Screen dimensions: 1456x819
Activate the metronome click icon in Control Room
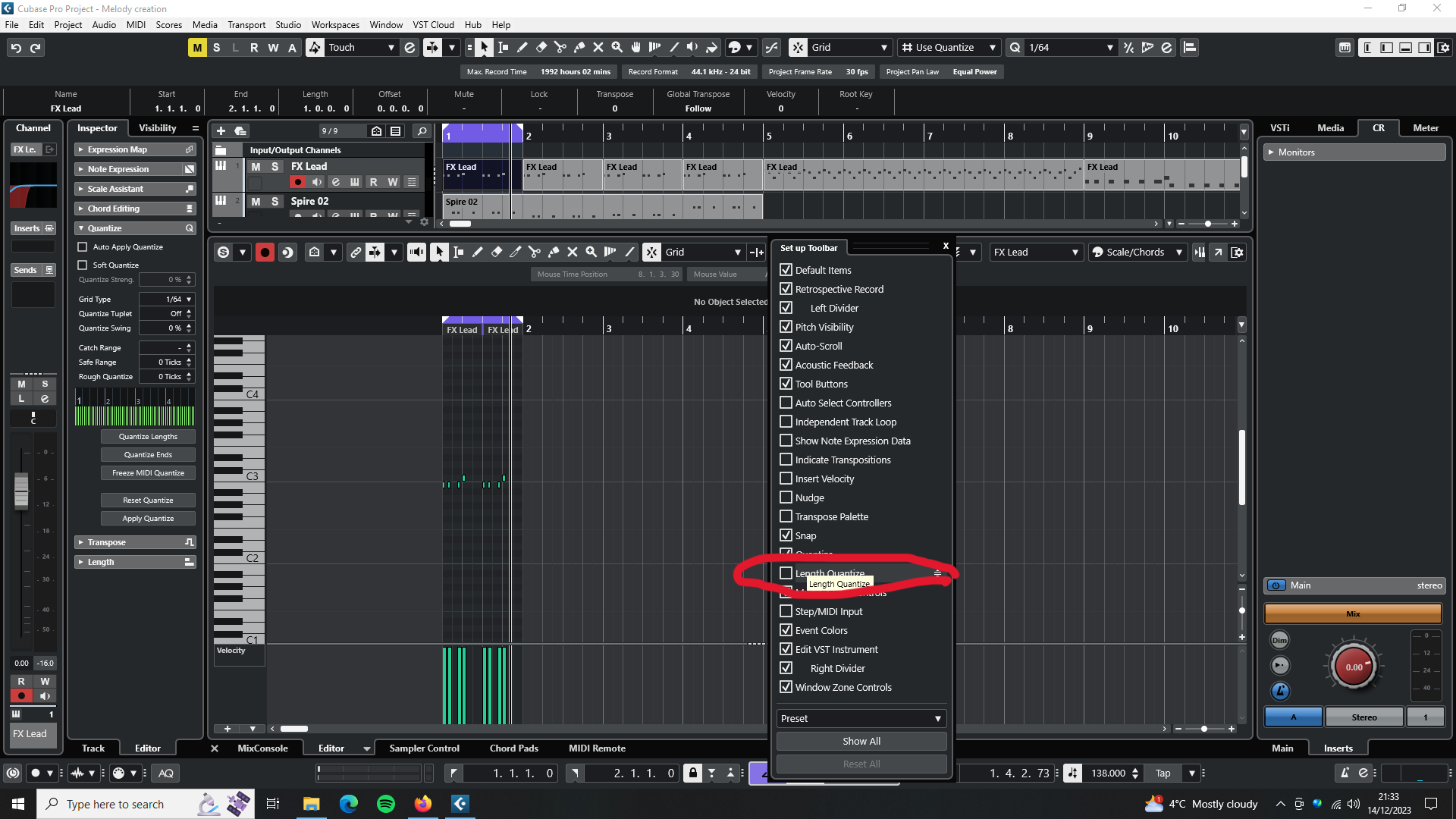click(x=1280, y=691)
